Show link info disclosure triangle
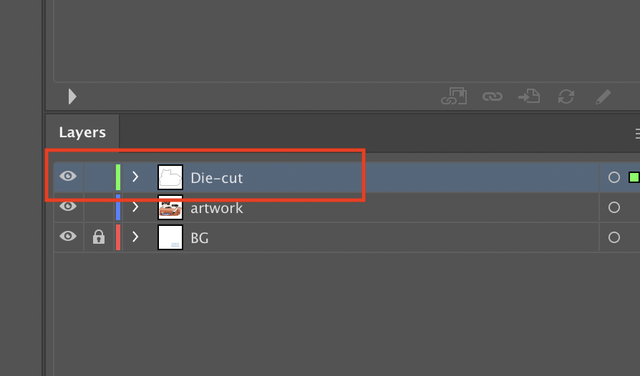Image resolution: width=640 pixels, height=376 pixels. (72, 97)
